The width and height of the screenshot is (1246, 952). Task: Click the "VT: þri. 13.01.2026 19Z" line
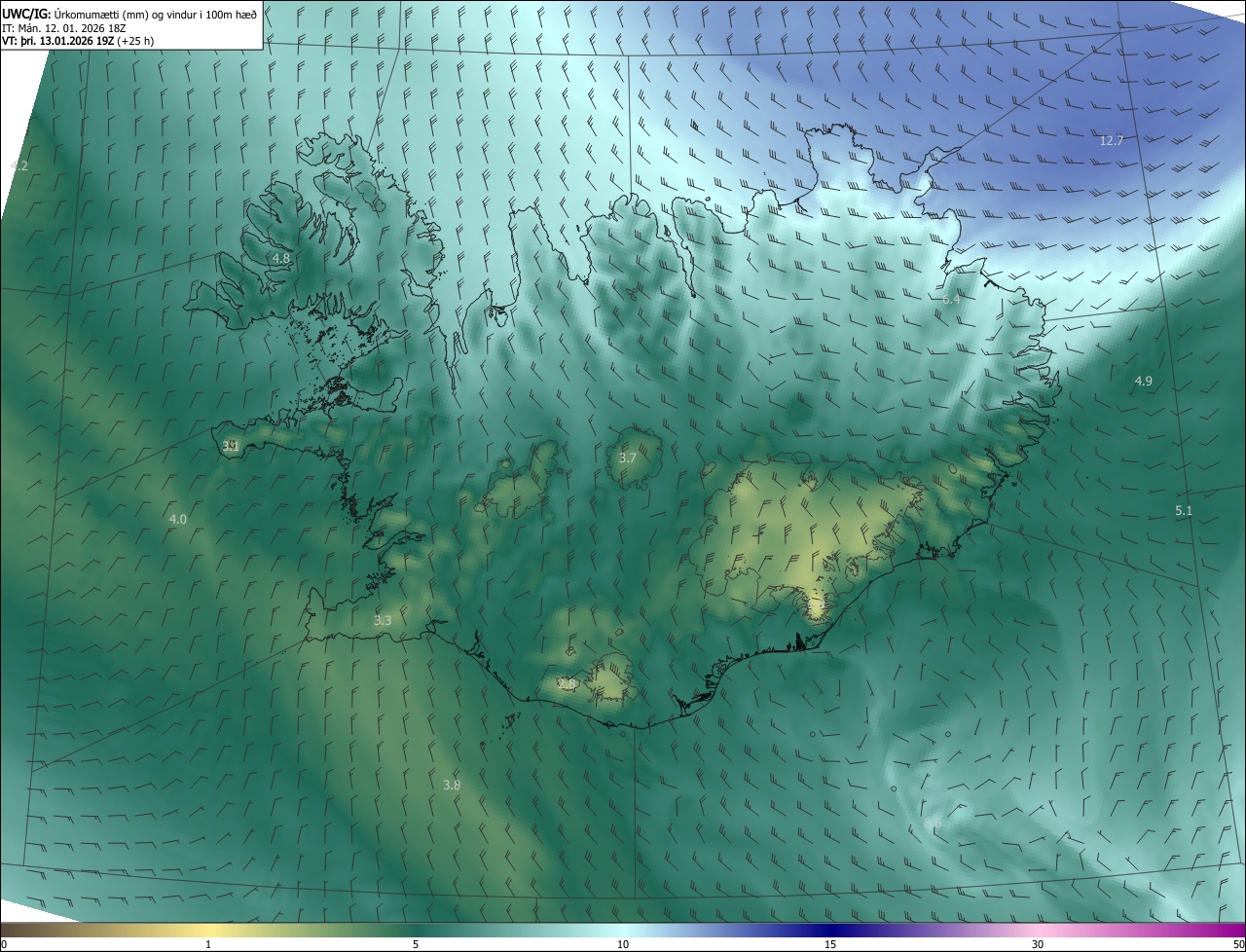[77, 41]
